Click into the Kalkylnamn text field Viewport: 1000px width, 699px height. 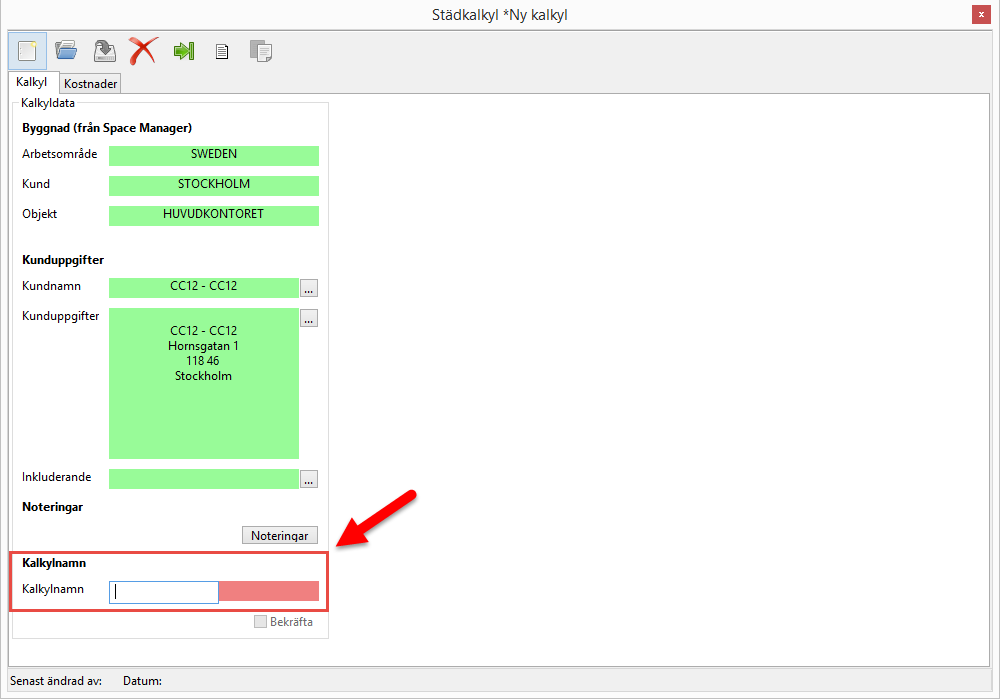click(x=164, y=592)
